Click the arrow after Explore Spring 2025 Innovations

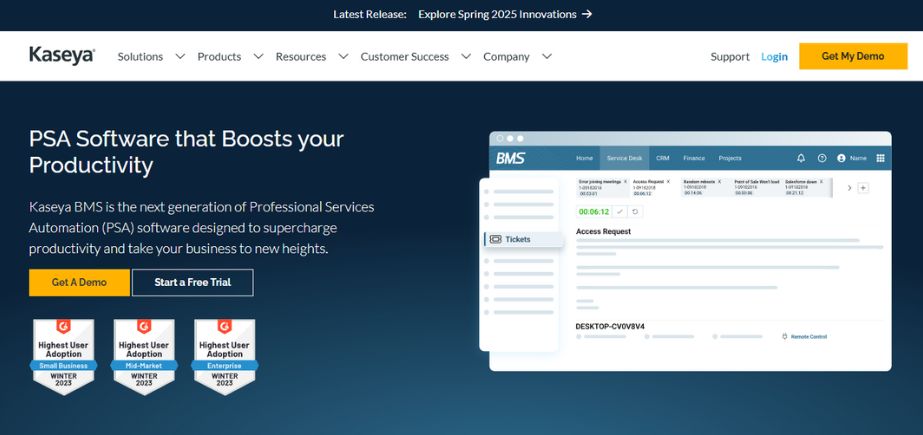(x=586, y=14)
